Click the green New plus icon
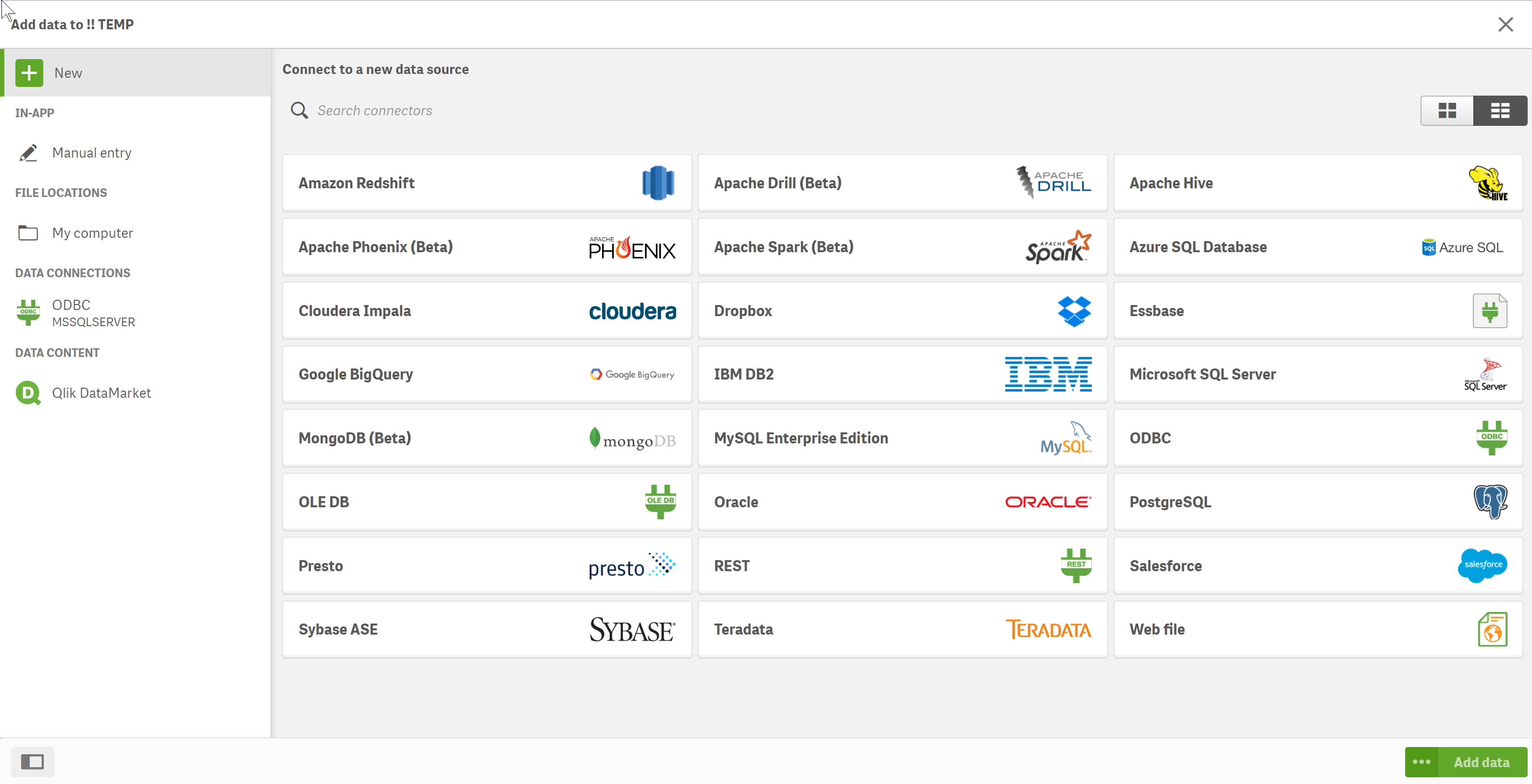 (28, 73)
